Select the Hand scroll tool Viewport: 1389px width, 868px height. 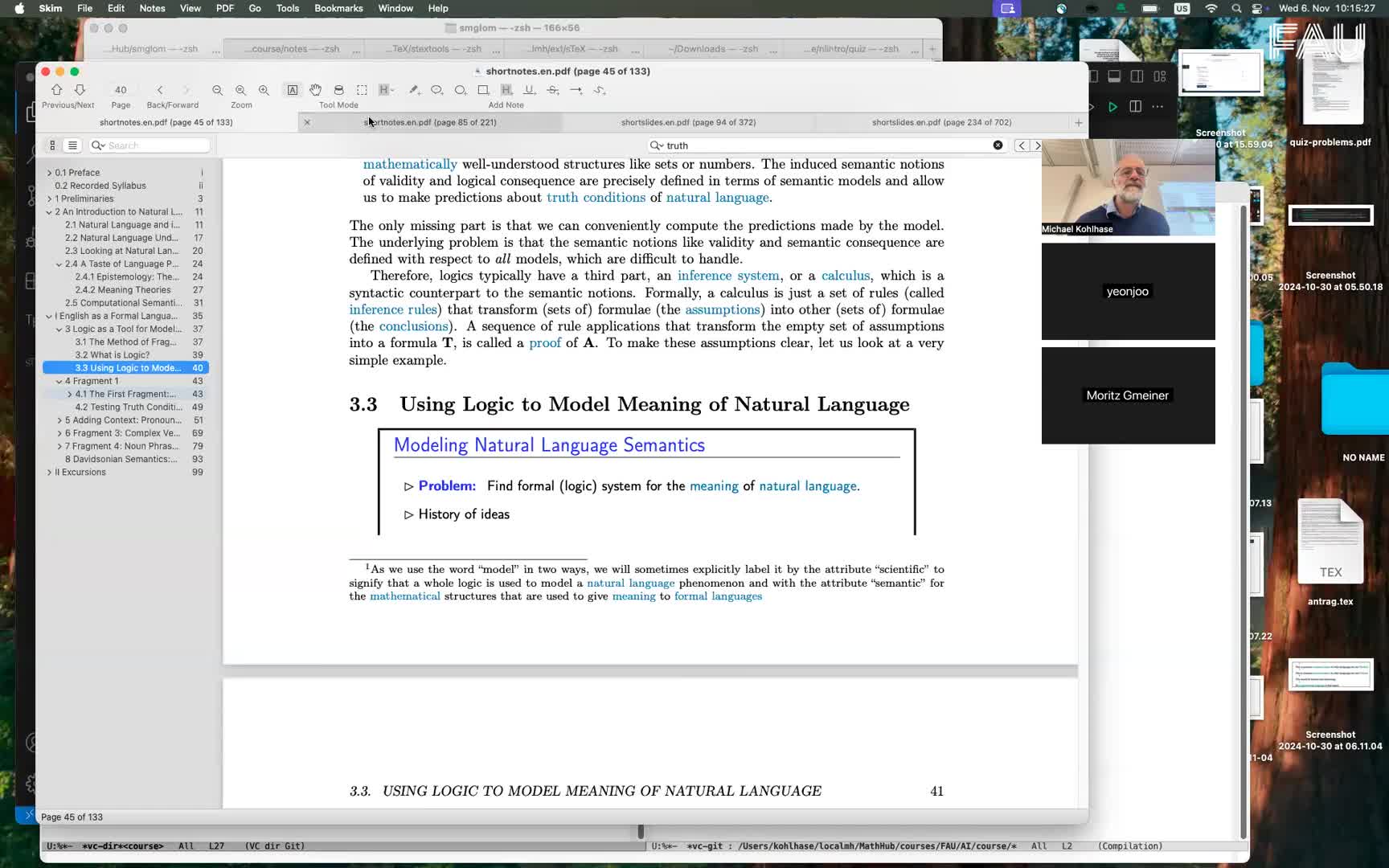point(316,90)
